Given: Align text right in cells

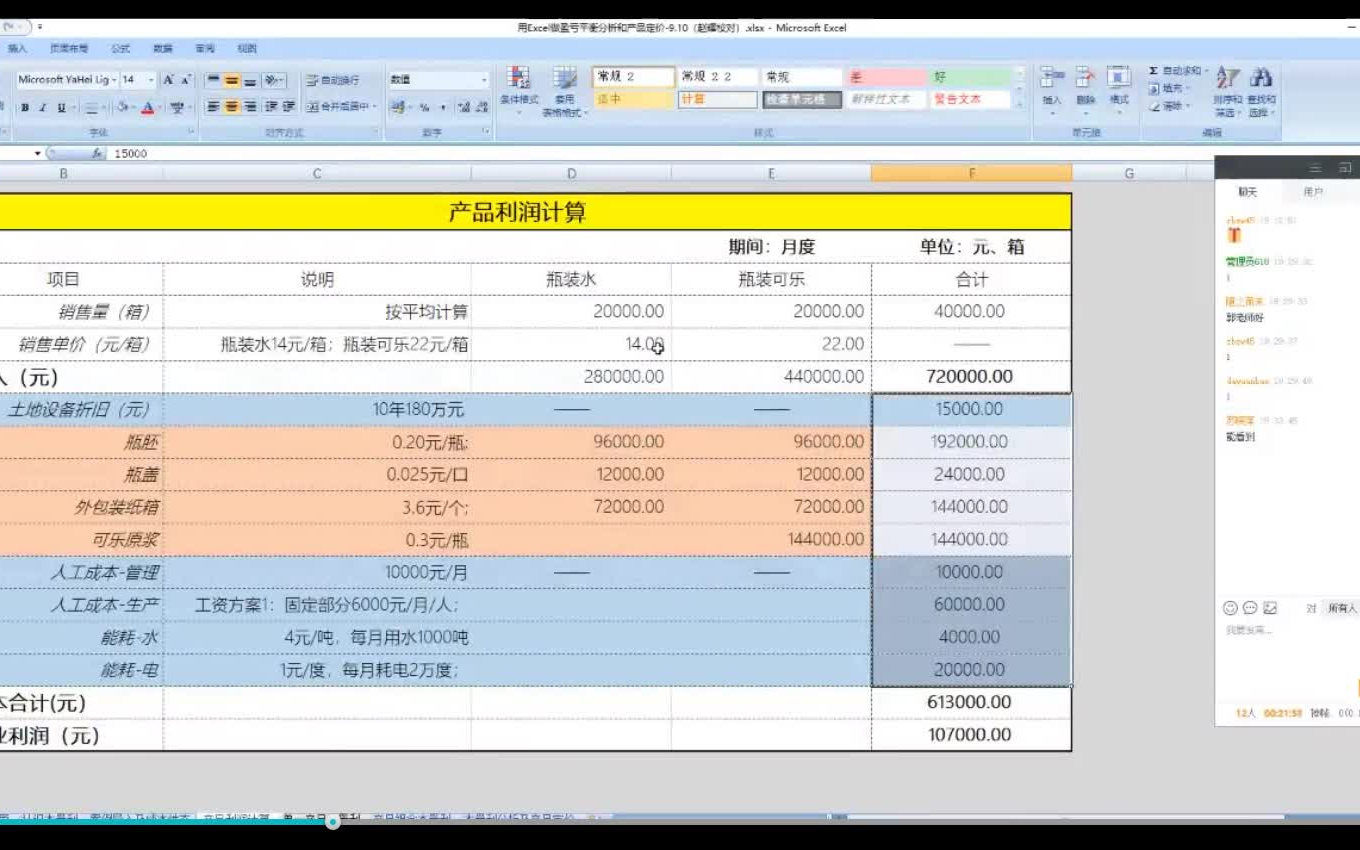Looking at the screenshot, I should coord(250,107).
